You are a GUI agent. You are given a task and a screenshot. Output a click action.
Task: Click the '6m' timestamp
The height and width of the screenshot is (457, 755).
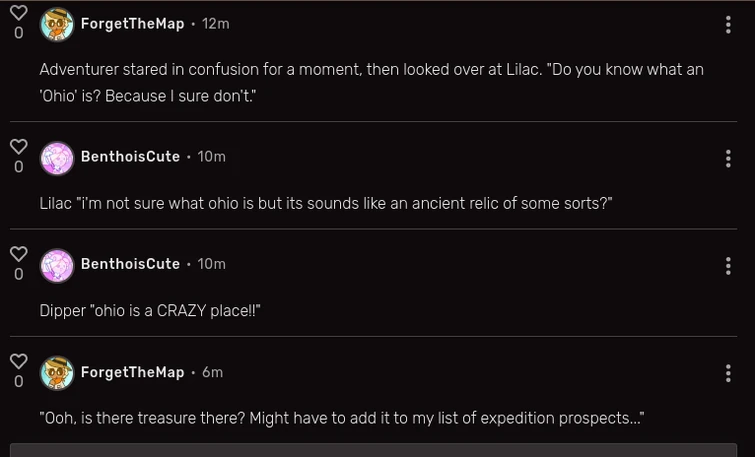212,372
